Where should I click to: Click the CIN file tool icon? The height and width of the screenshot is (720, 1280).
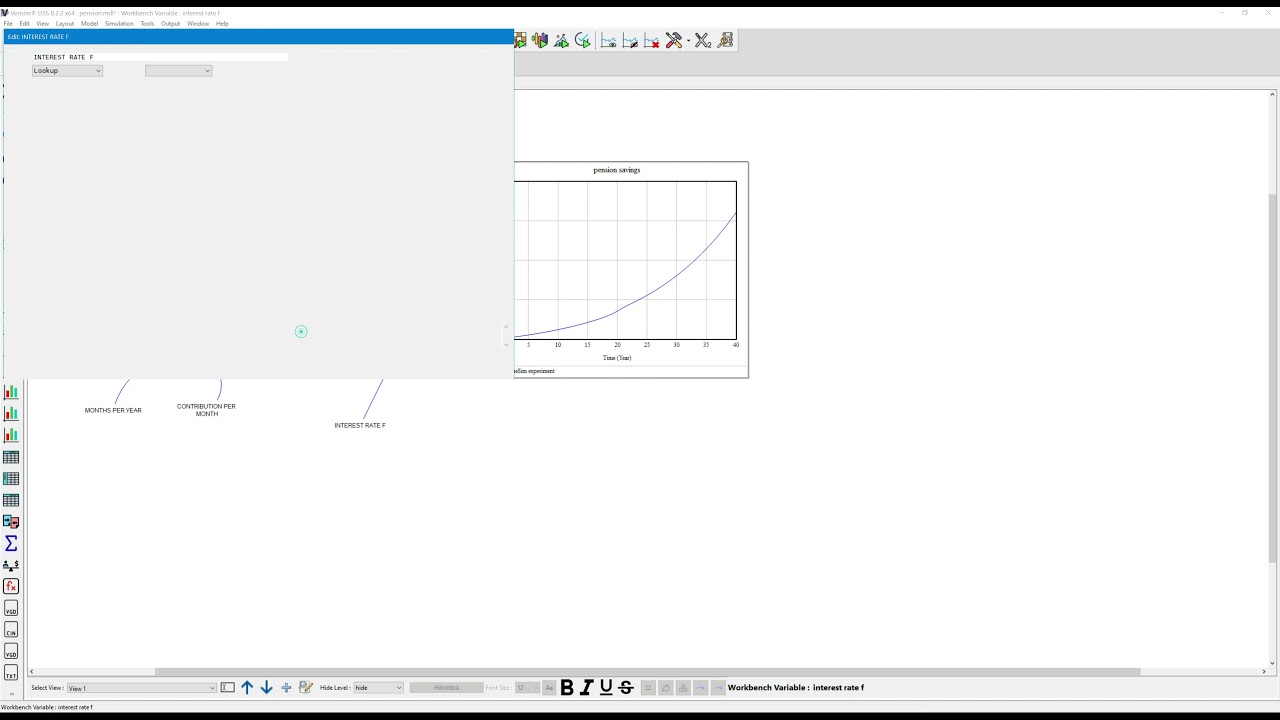[11, 630]
